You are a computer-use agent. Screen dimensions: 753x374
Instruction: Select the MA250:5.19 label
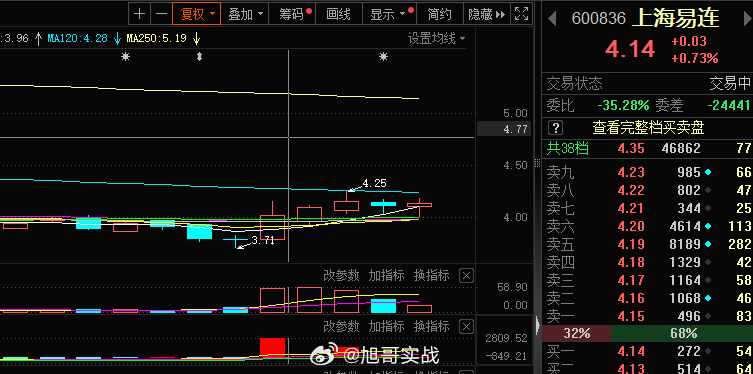tap(156, 38)
